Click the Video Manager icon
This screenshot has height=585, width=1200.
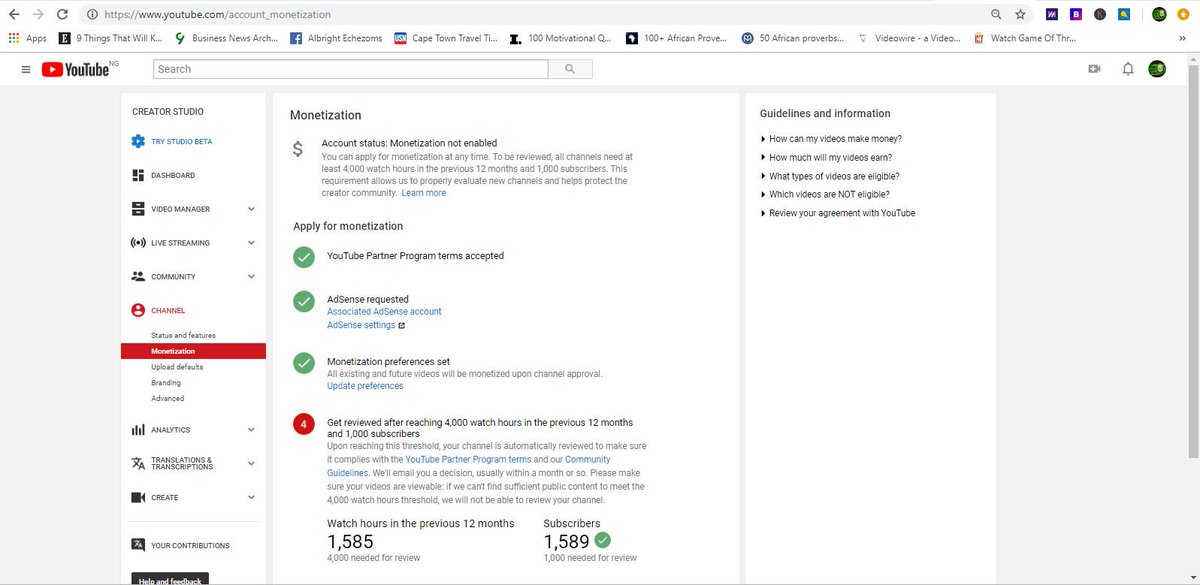[138, 209]
